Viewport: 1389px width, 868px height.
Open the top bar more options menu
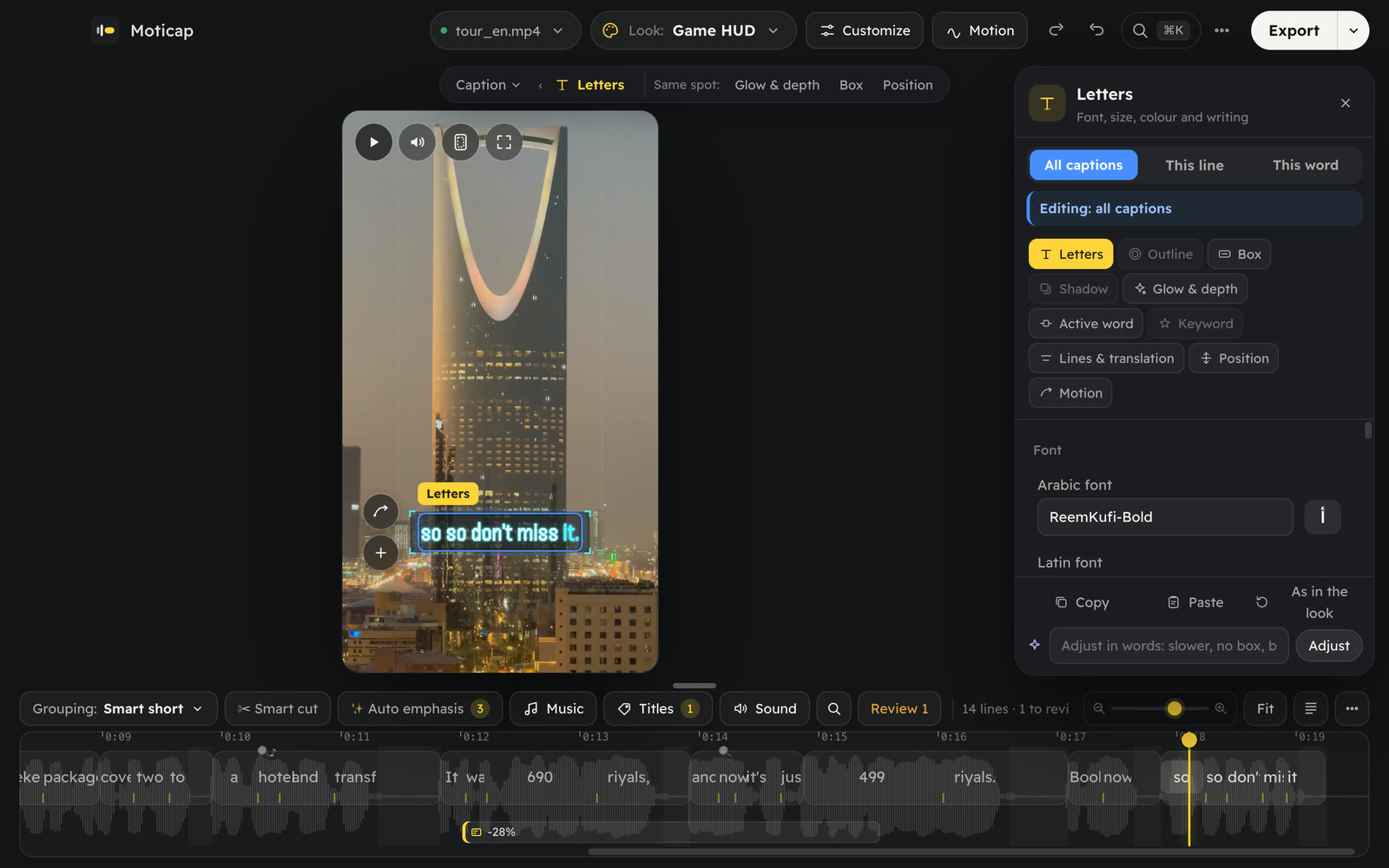(1221, 30)
